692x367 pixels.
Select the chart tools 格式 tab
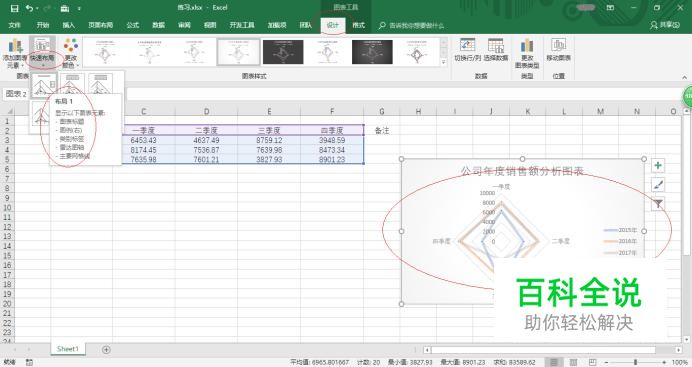(x=358, y=25)
